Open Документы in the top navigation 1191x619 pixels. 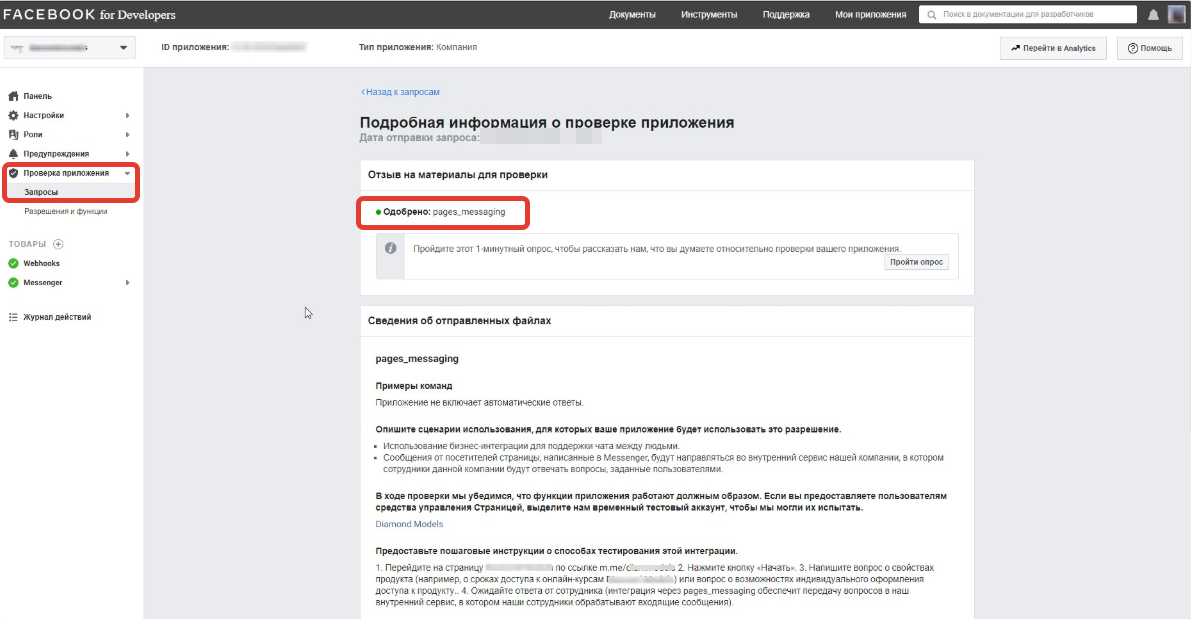click(632, 14)
